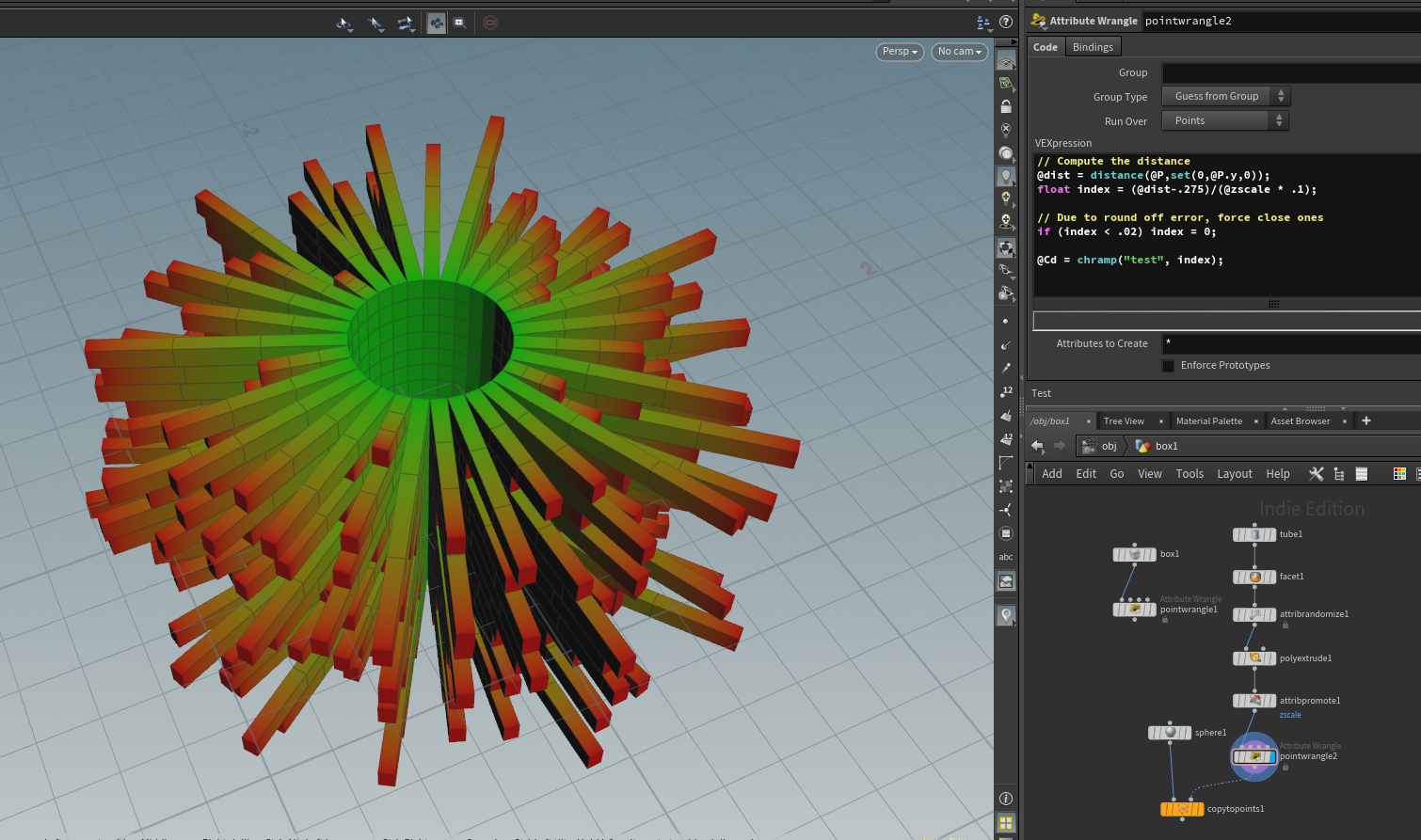Click the lock icon in viewport sidebar
The height and width of the screenshot is (840, 1421).
(x=1006, y=106)
